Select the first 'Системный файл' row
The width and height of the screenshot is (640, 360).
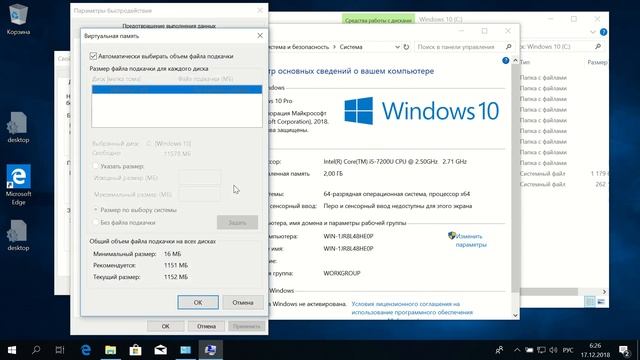tap(563, 173)
